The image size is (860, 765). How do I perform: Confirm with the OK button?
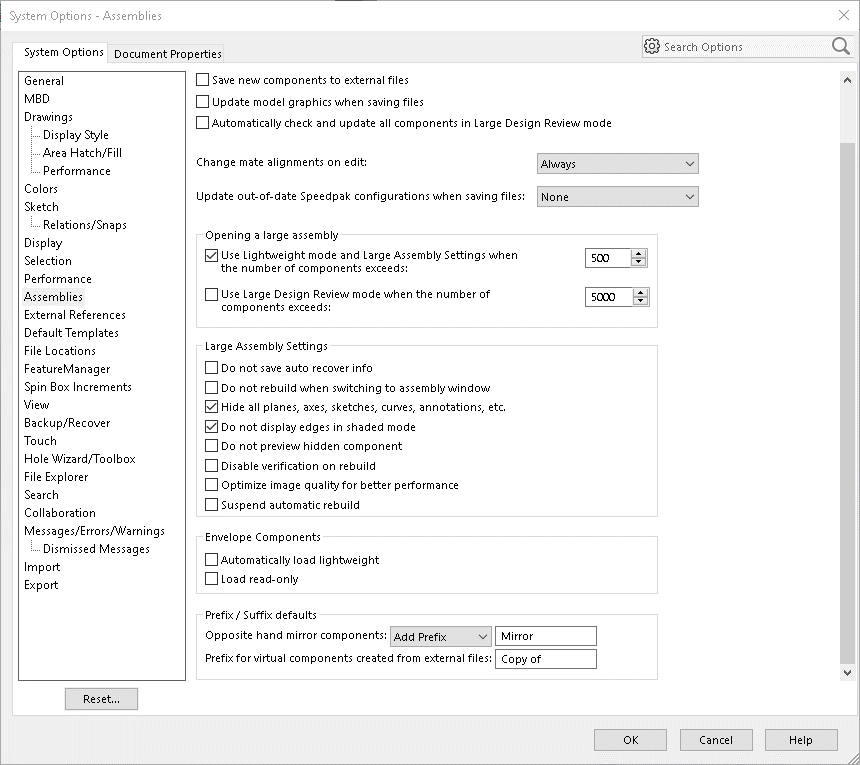(630, 740)
